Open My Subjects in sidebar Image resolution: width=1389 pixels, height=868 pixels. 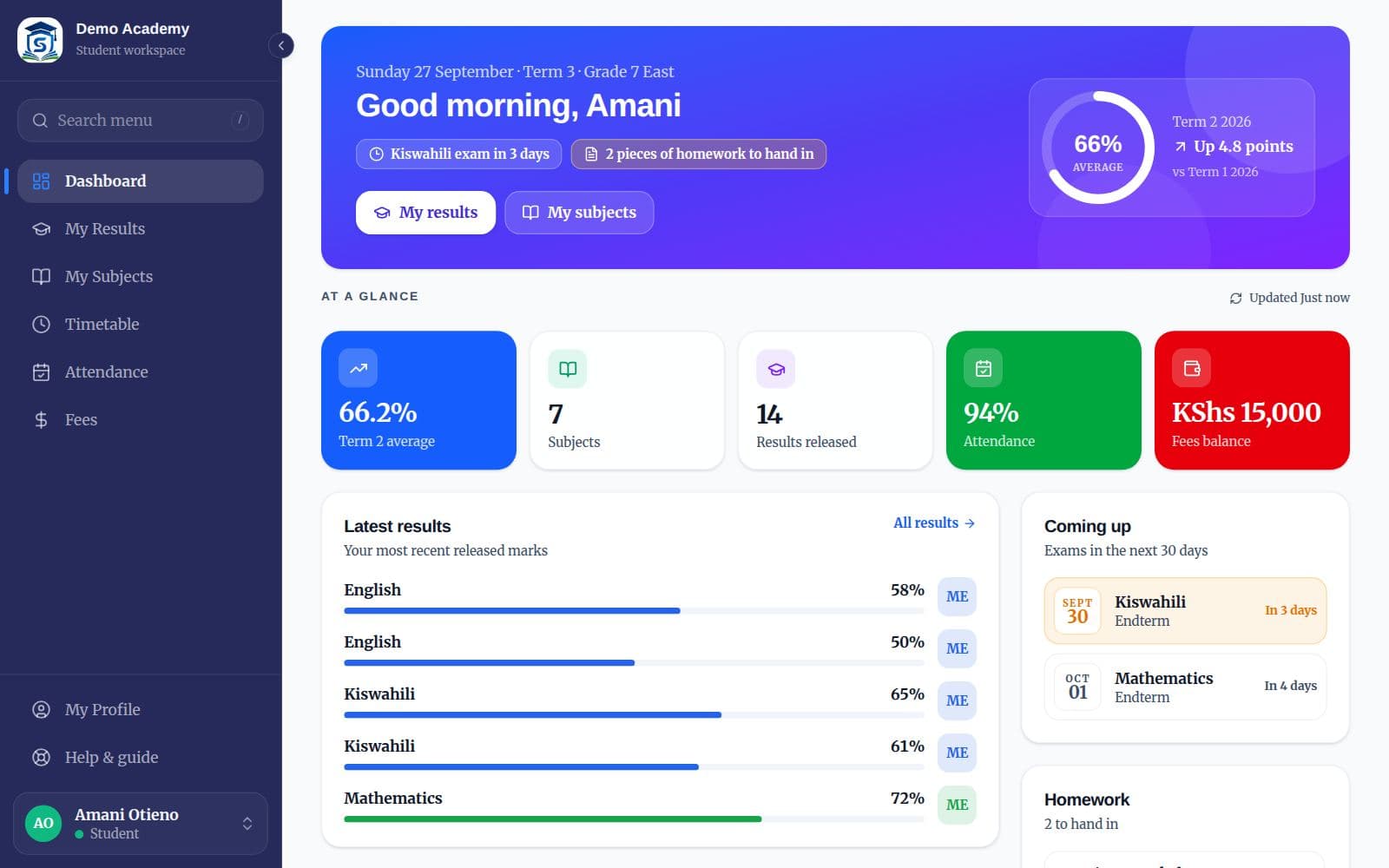tap(141, 277)
